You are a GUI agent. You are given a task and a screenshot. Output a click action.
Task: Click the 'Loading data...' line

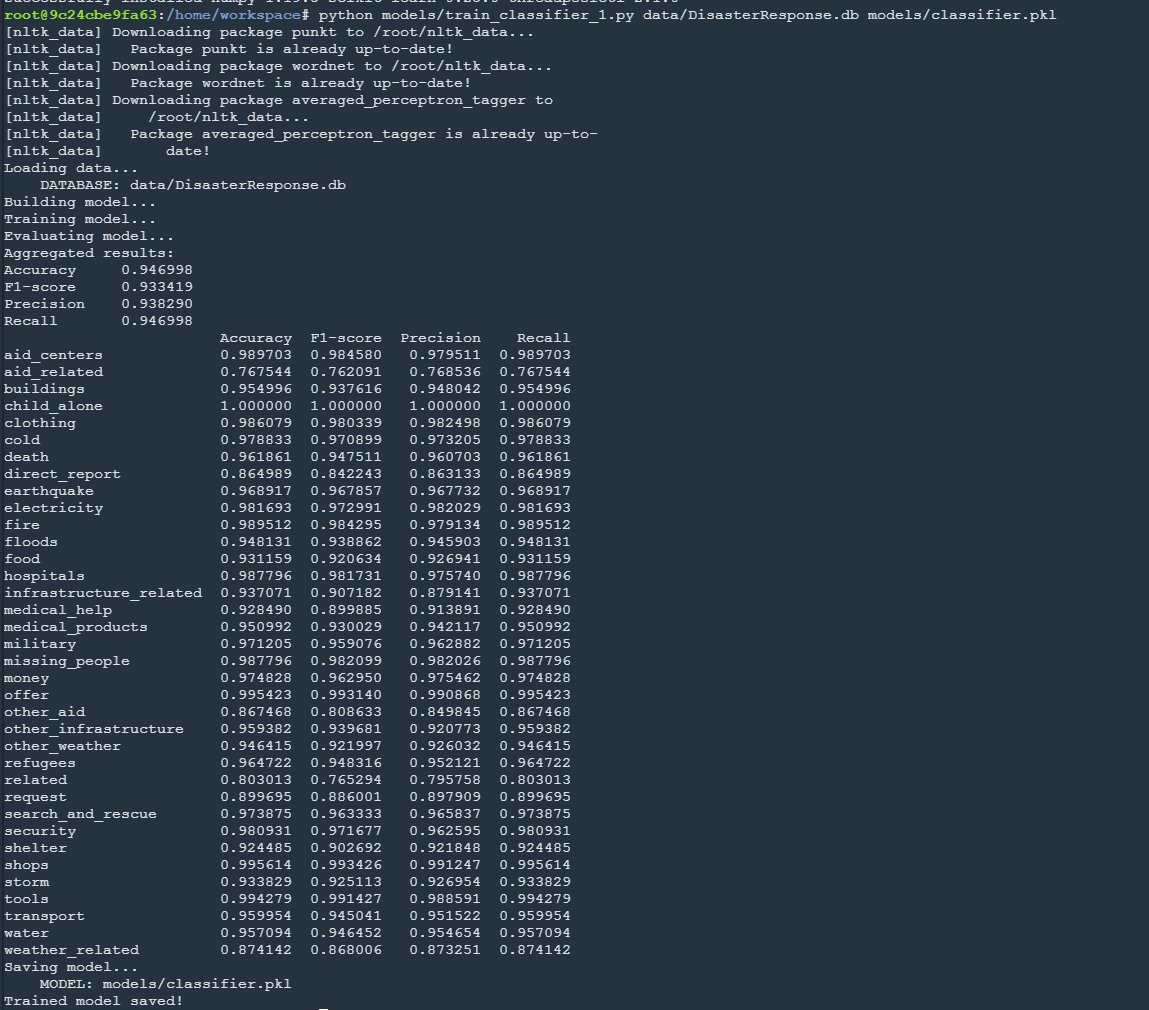(70, 168)
